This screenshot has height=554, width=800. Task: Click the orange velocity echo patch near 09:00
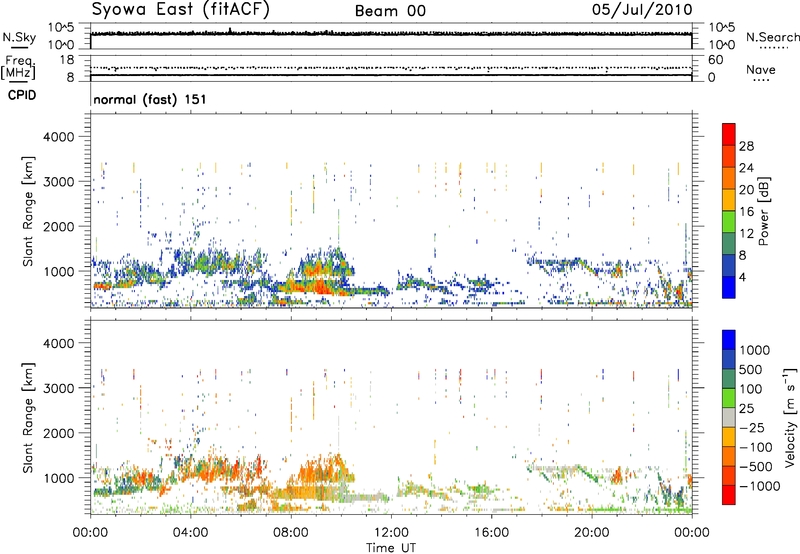[x=319, y=469]
